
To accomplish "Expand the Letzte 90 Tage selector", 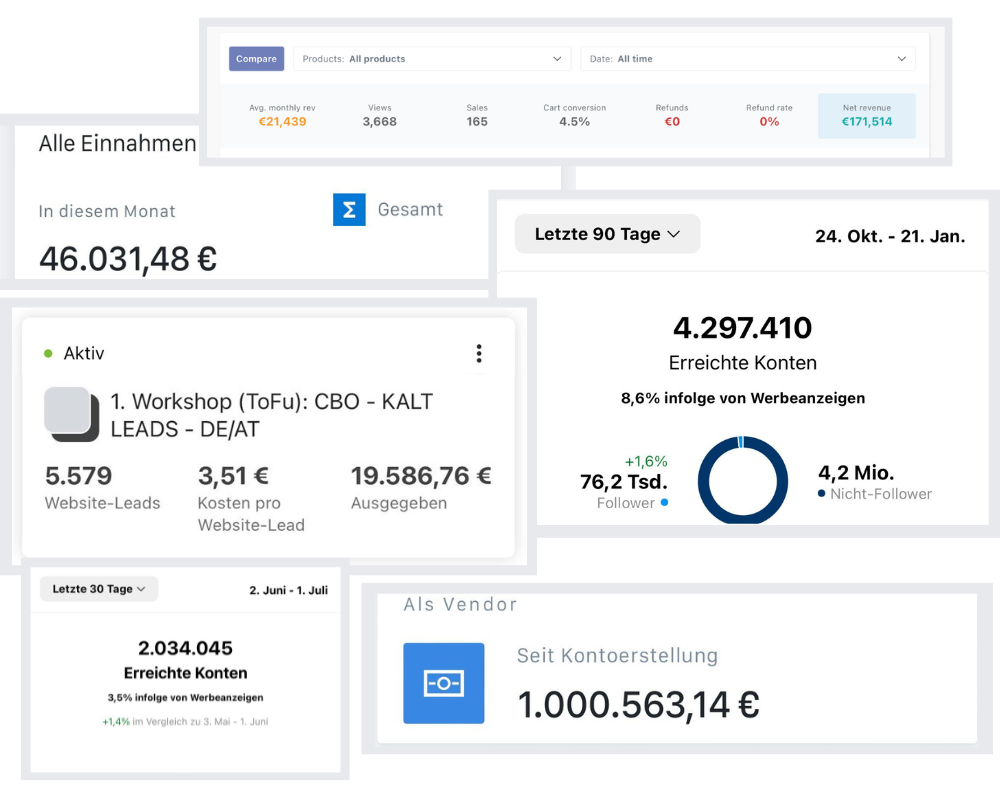I will point(607,234).
